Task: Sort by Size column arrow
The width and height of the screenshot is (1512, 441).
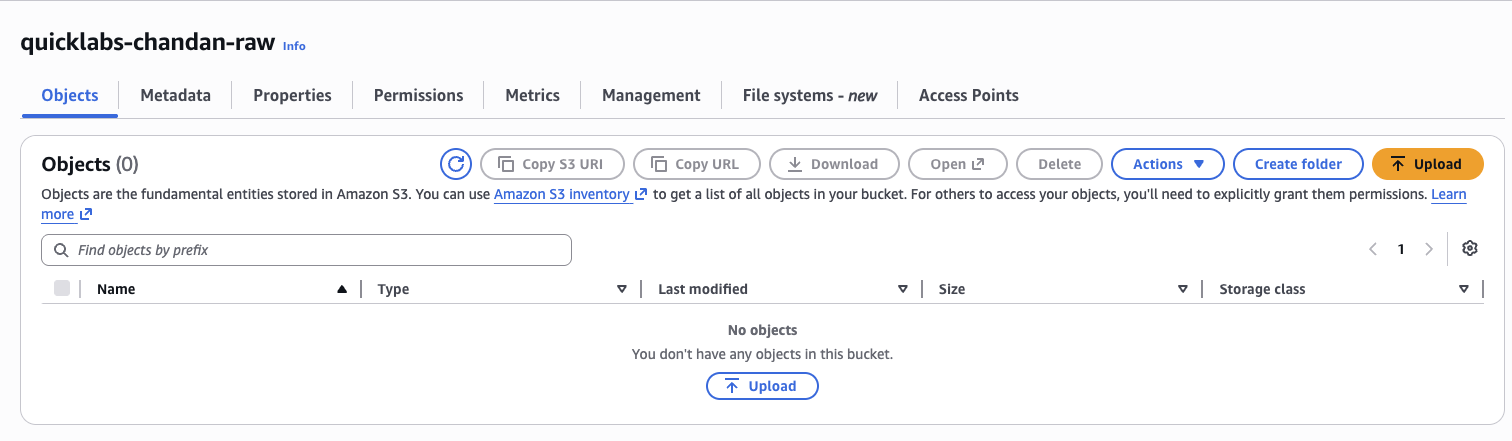Action: [1183, 289]
